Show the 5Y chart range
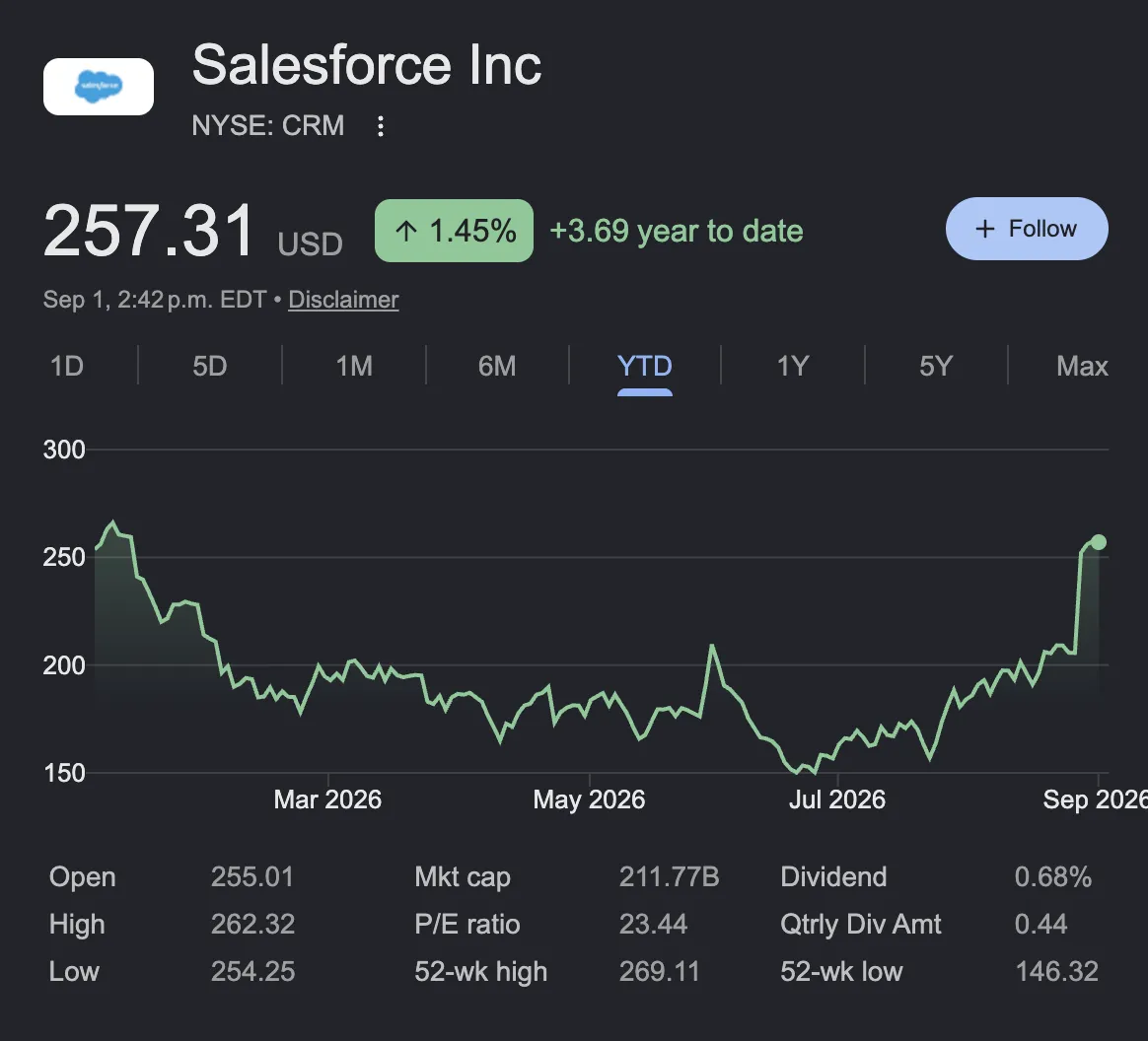This screenshot has width=1148, height=1041. (x=936, y=366)
